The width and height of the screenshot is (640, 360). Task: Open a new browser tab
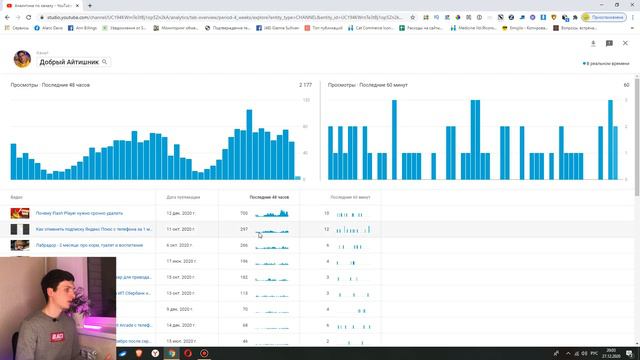pos(90,6)
